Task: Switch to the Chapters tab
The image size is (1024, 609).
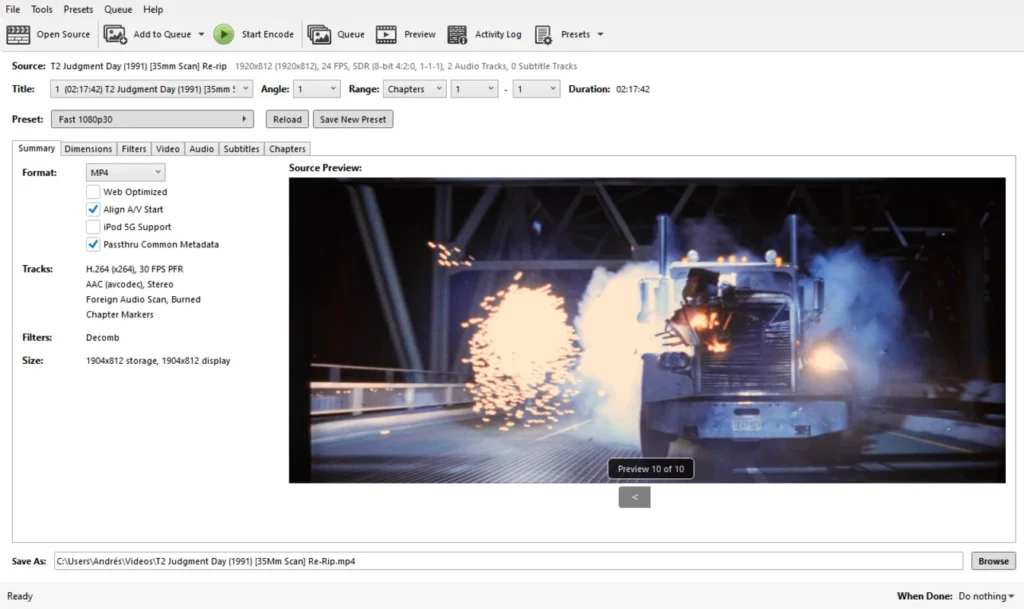Action: click(287, 149)
